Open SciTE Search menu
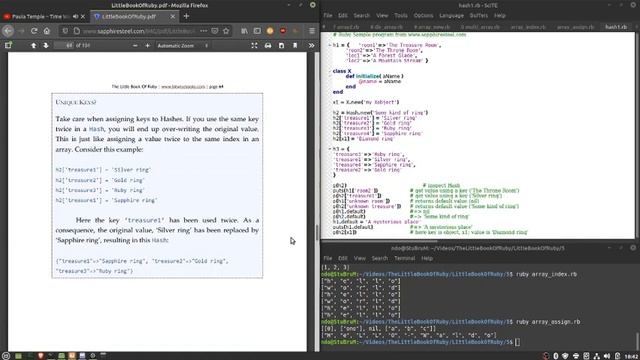The height and width of the screenshot is (360, 640). [362, 16]
